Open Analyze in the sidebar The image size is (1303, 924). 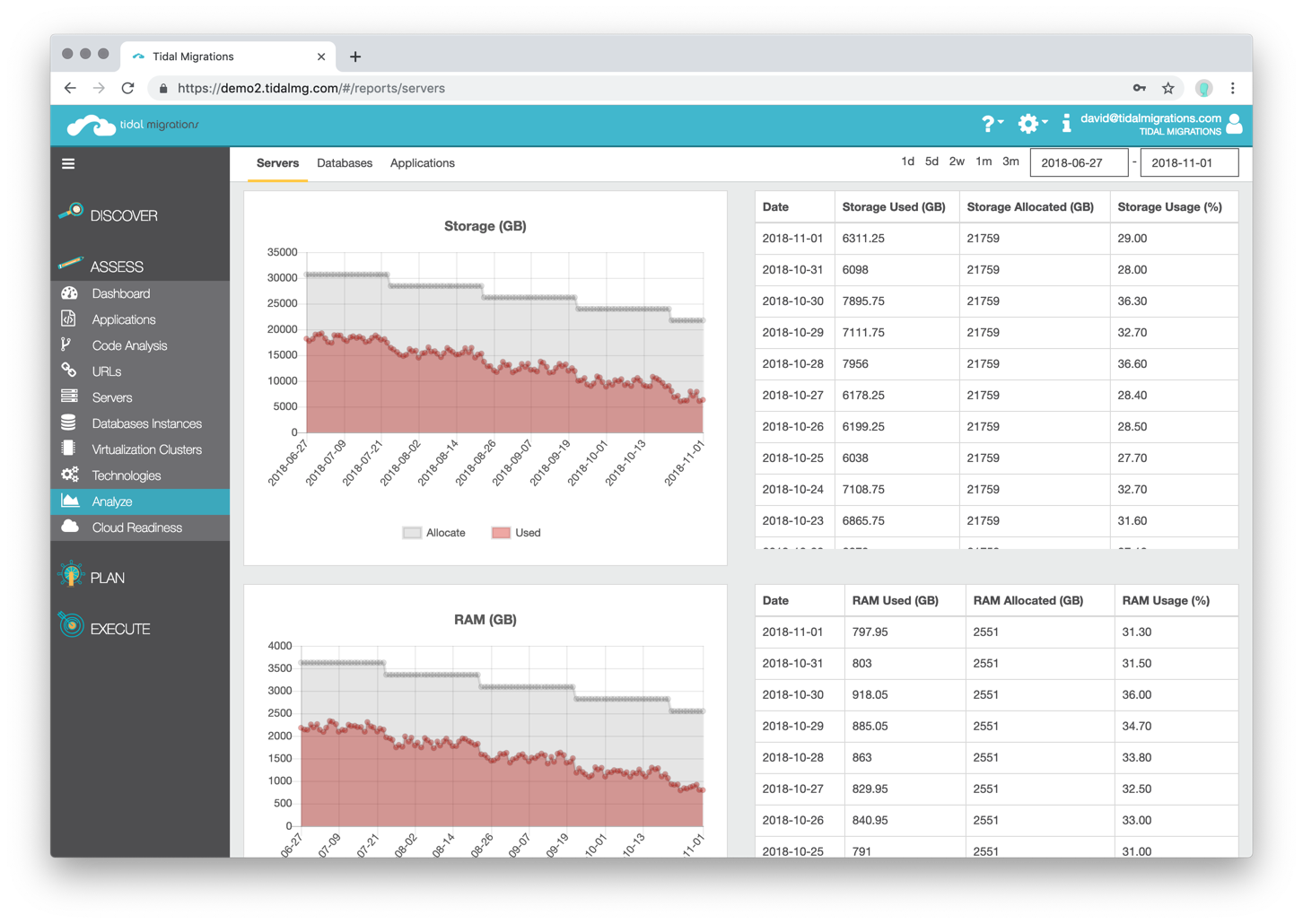[x=140, y=501]
